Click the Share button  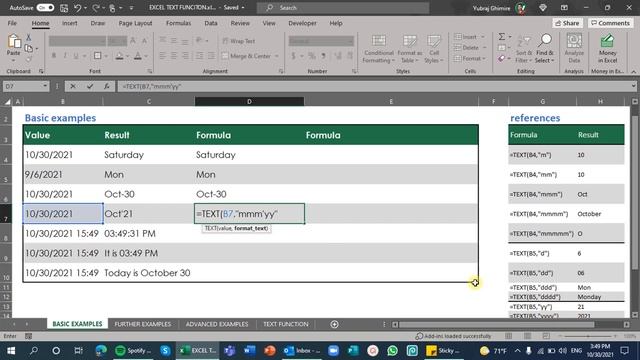tap(567, 23)
